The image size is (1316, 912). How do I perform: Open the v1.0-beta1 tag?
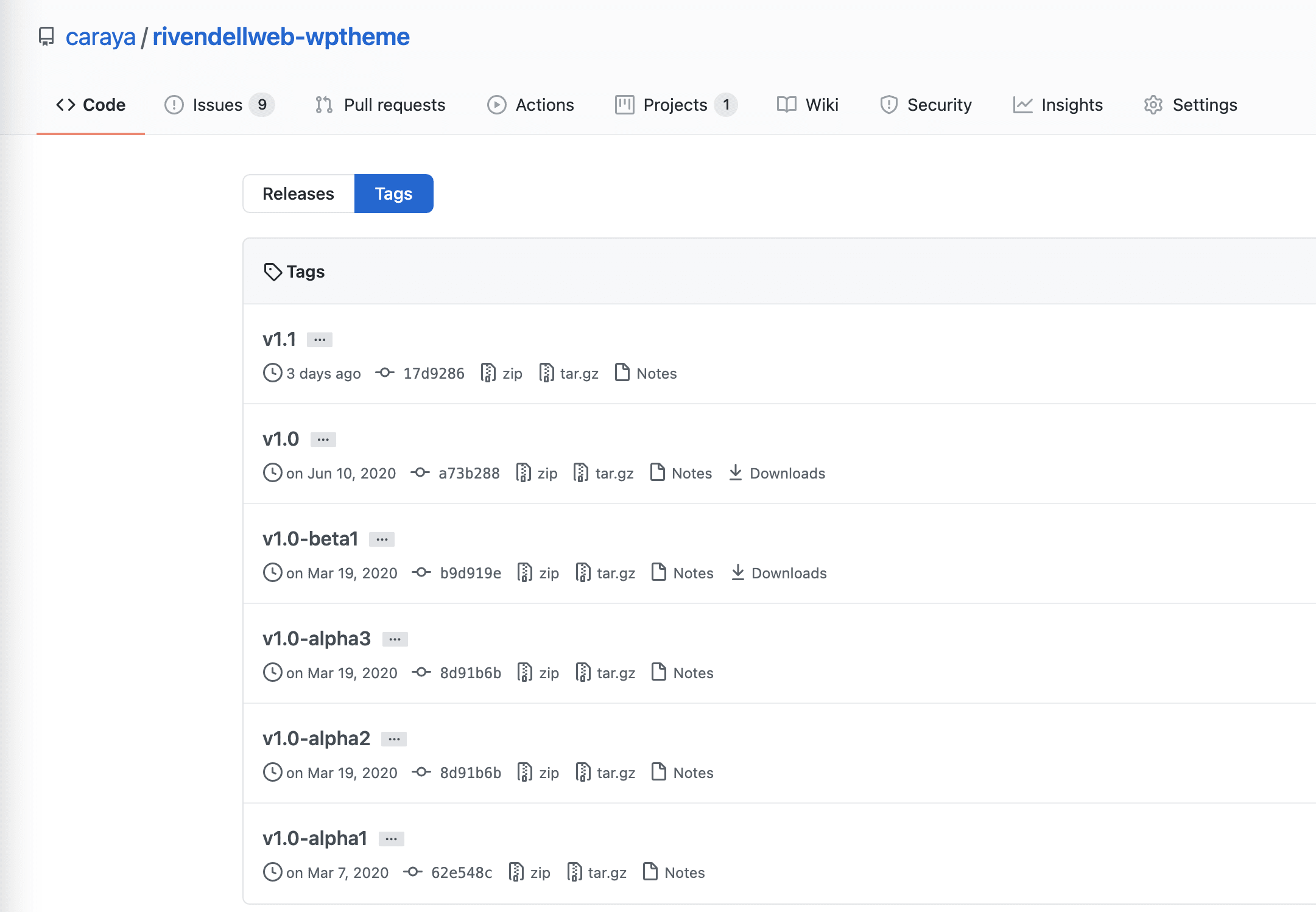point(311,538)
